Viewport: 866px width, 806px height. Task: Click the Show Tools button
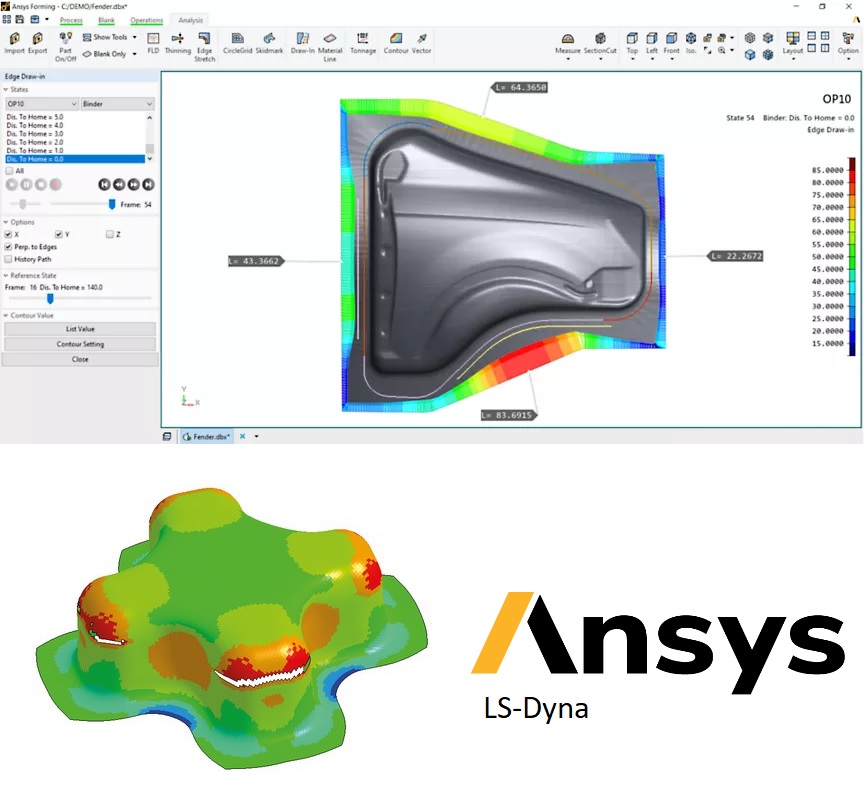tap(105, 37)
